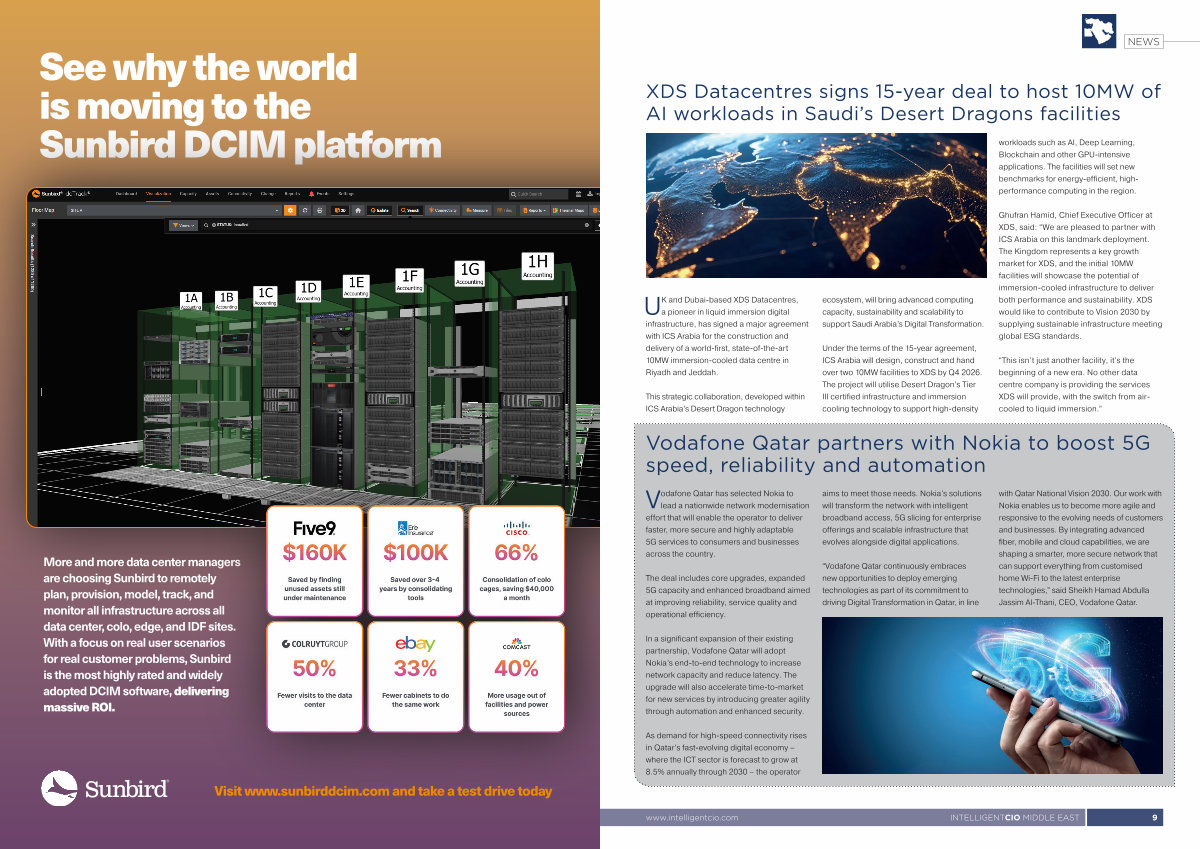Click the orange gear settings icon

click(290, 211)
